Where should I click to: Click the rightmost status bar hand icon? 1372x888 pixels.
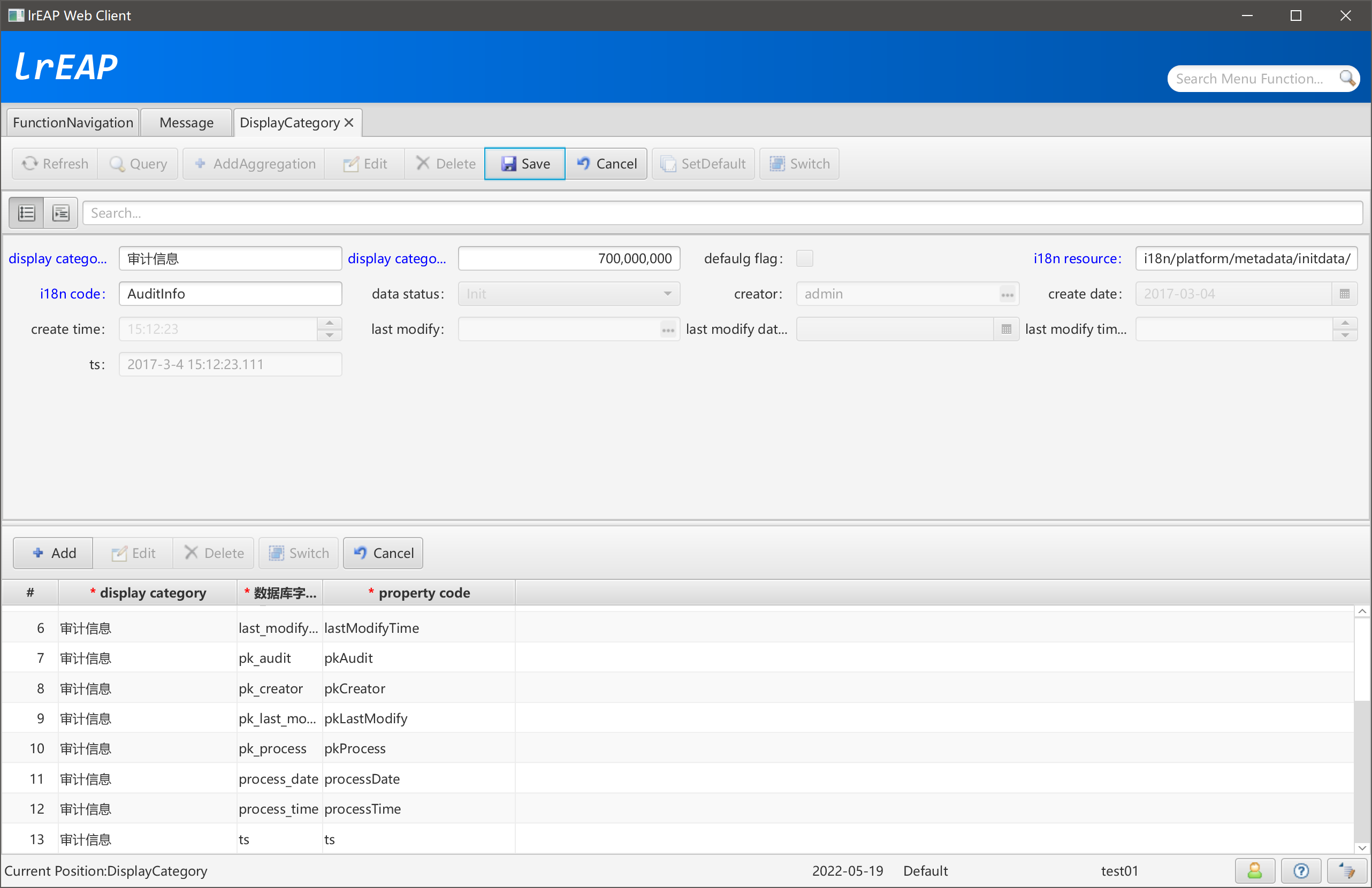click(x=1347, y=871)
